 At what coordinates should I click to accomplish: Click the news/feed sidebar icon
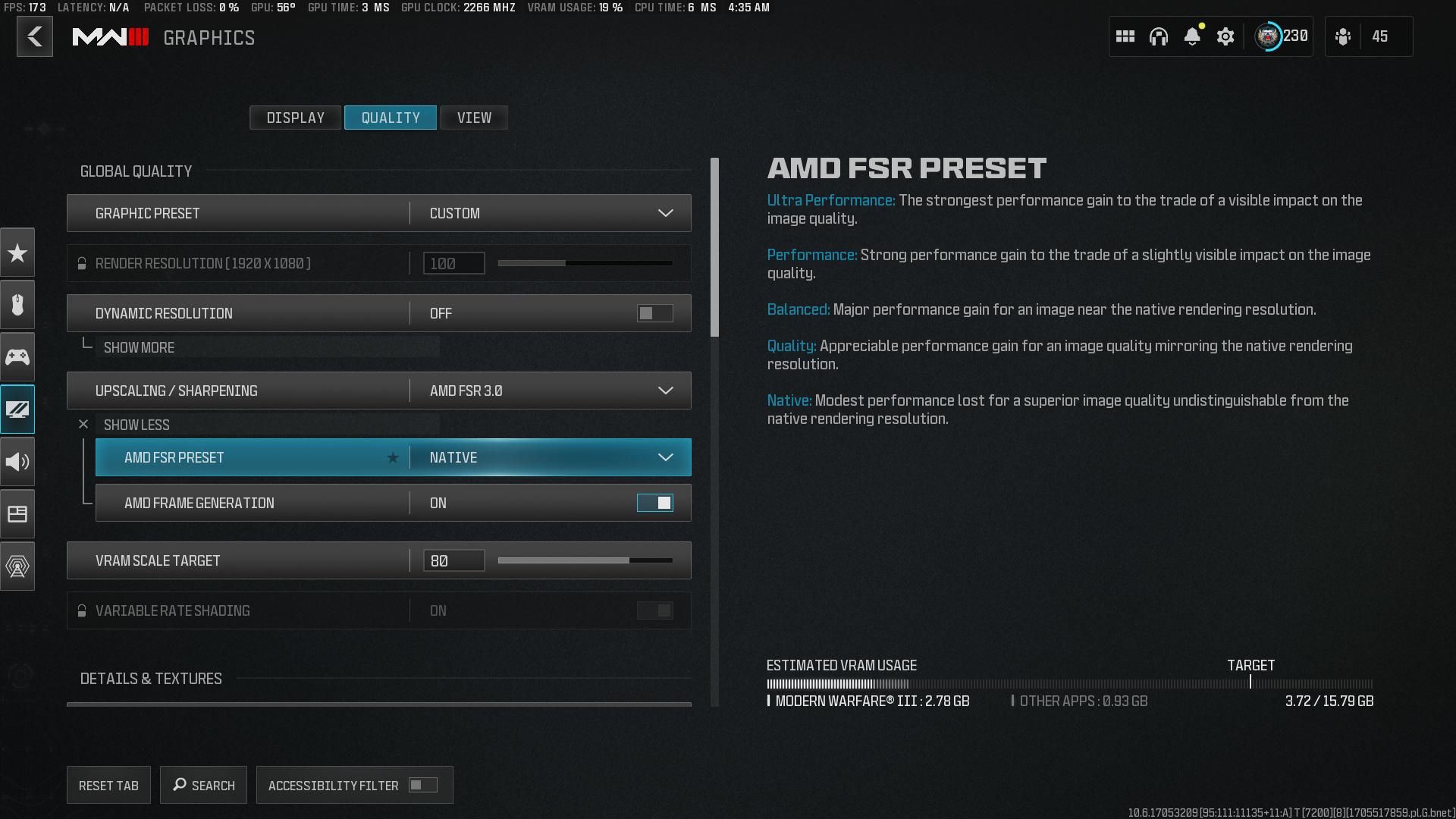click(x=17, y=513)
